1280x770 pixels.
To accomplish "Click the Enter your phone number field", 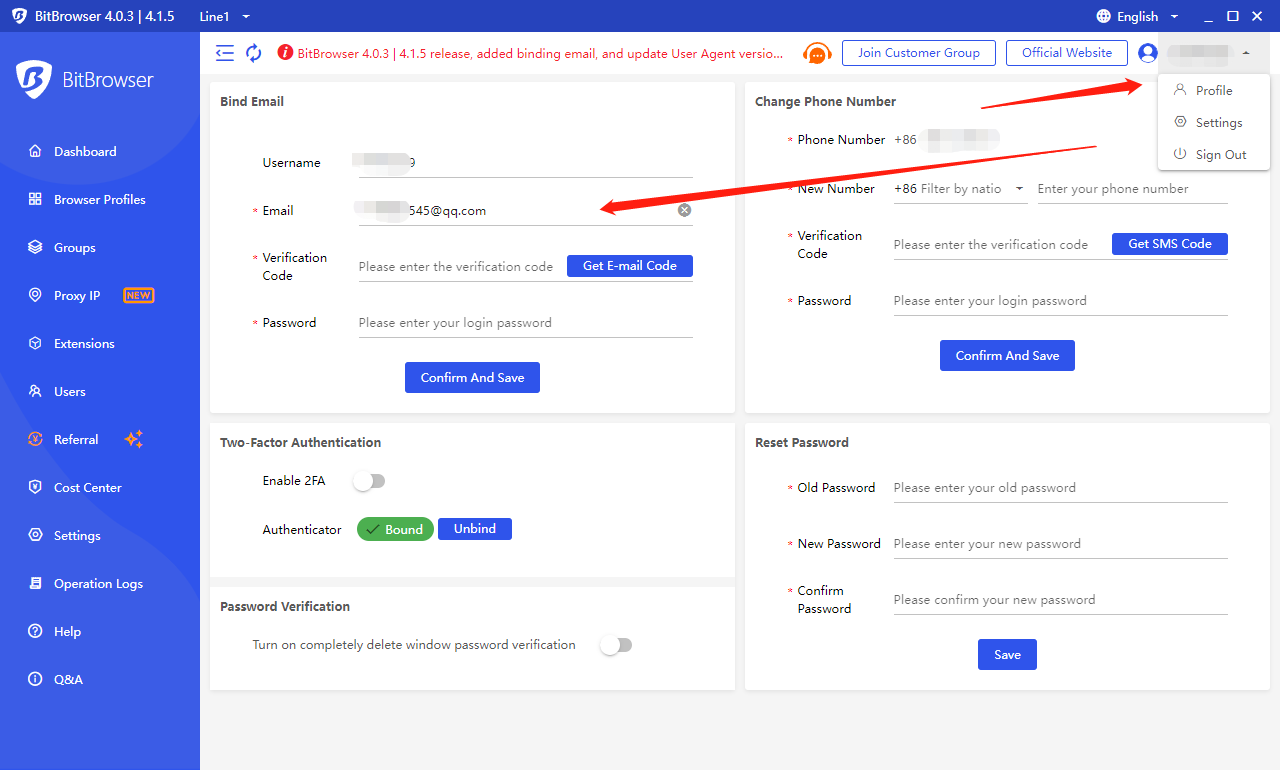I will 1132,189.
